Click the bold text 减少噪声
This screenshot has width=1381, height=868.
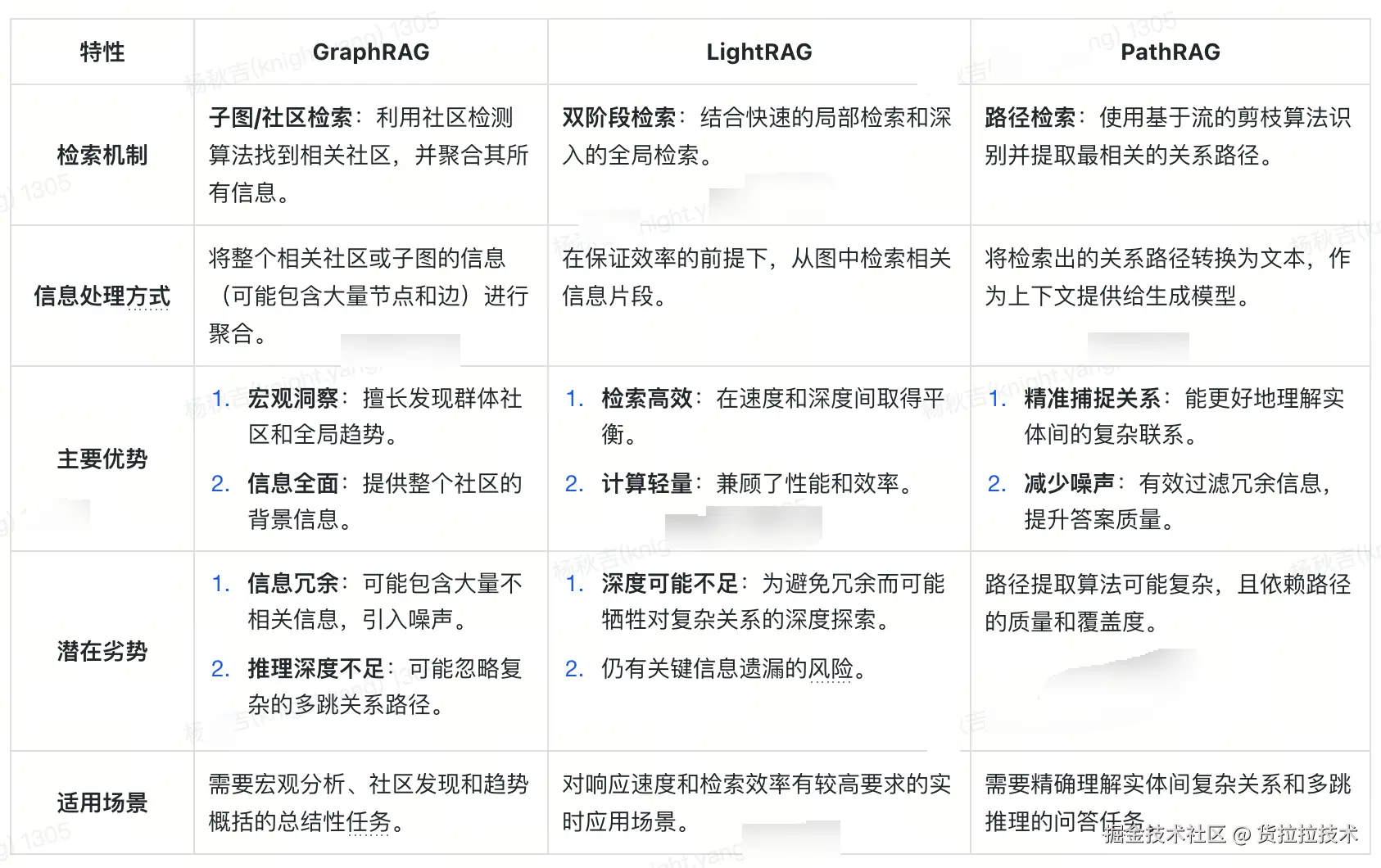1069,483
